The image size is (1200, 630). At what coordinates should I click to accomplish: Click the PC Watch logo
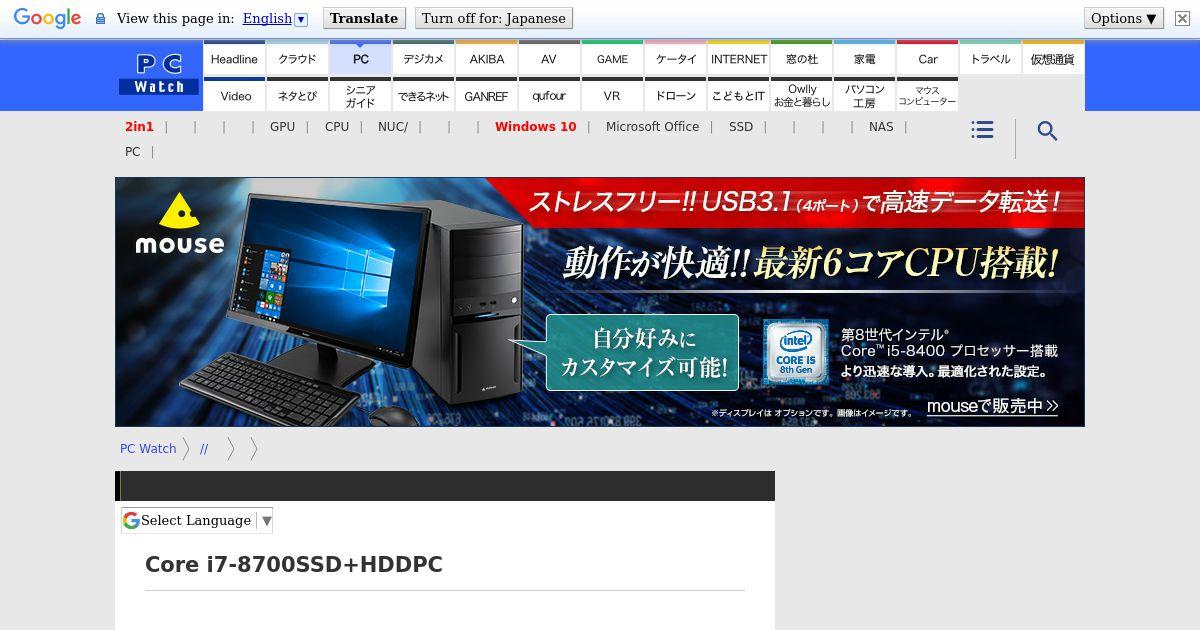pyautogui.click(x=159, y=75)
